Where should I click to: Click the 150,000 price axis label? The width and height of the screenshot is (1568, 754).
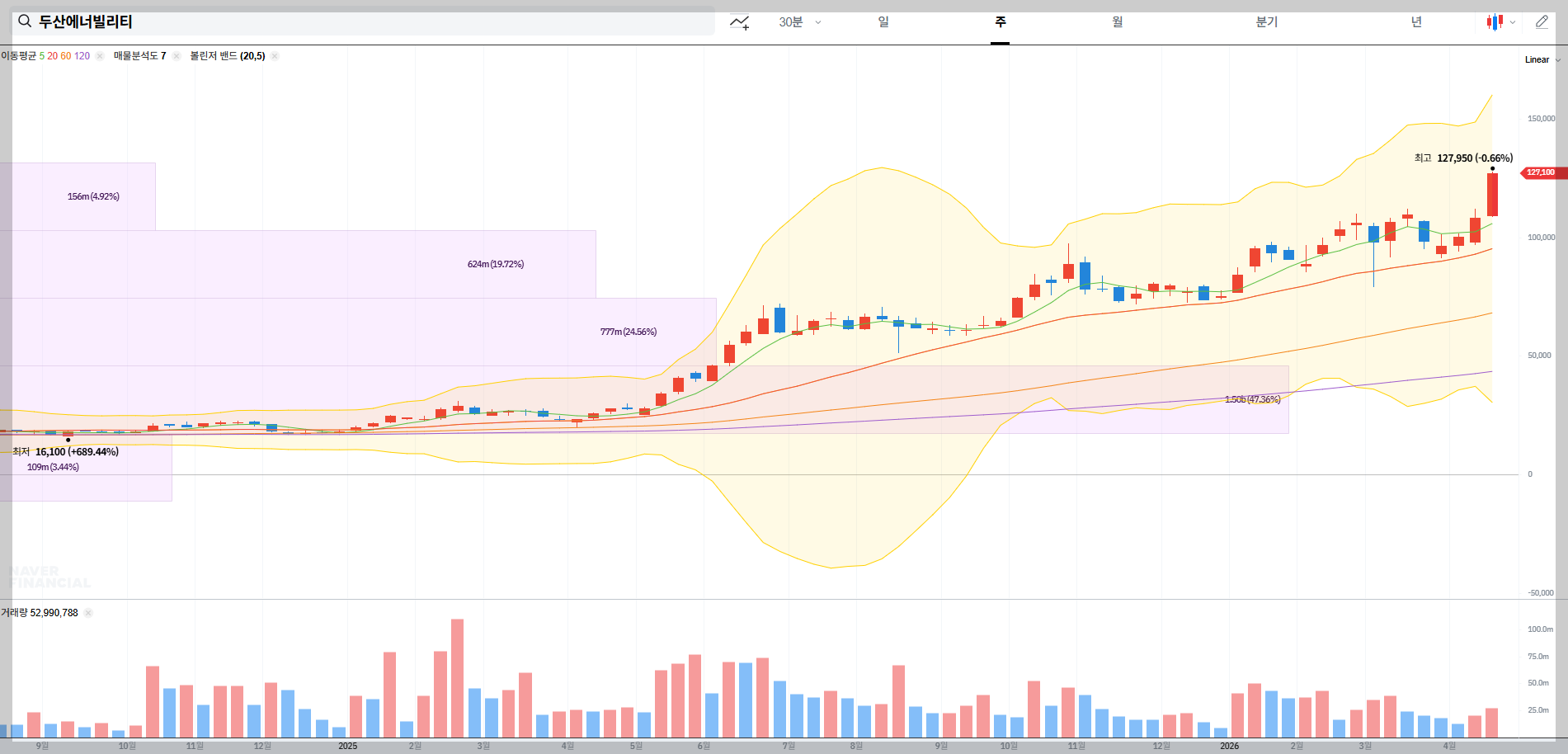pos(1541,119)
